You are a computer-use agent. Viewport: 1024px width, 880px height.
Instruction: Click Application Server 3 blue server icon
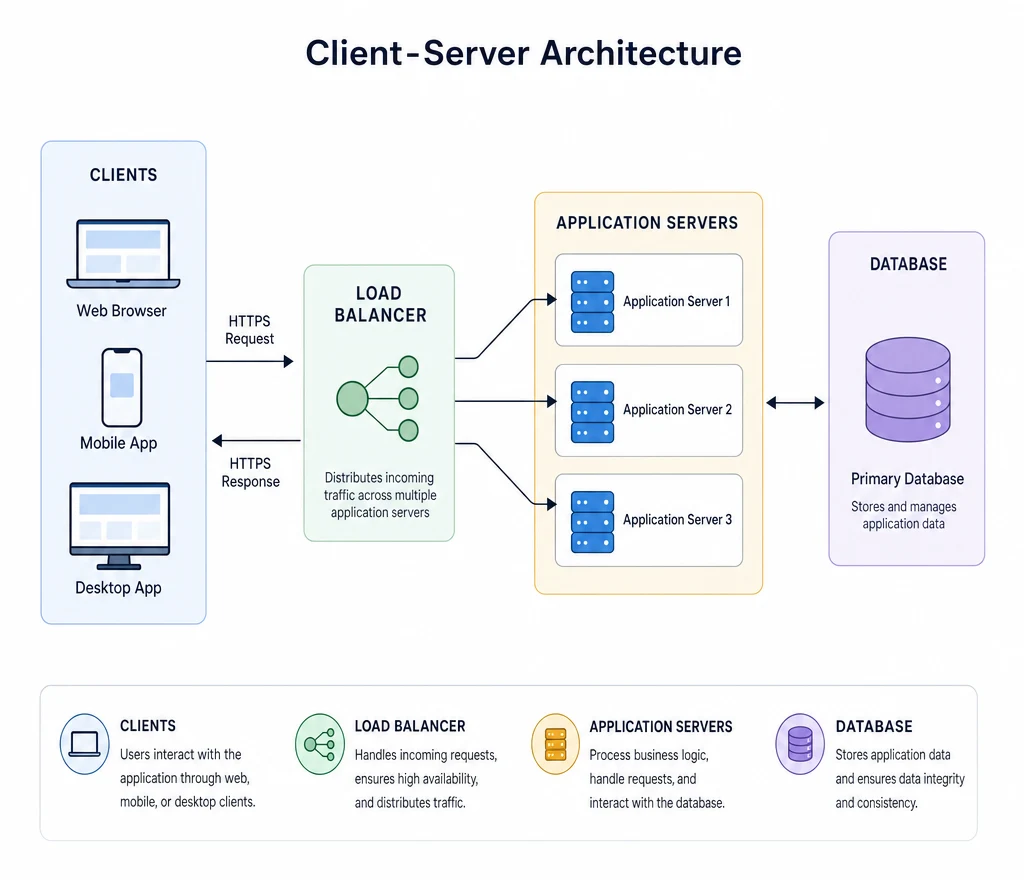coord(592,522)
